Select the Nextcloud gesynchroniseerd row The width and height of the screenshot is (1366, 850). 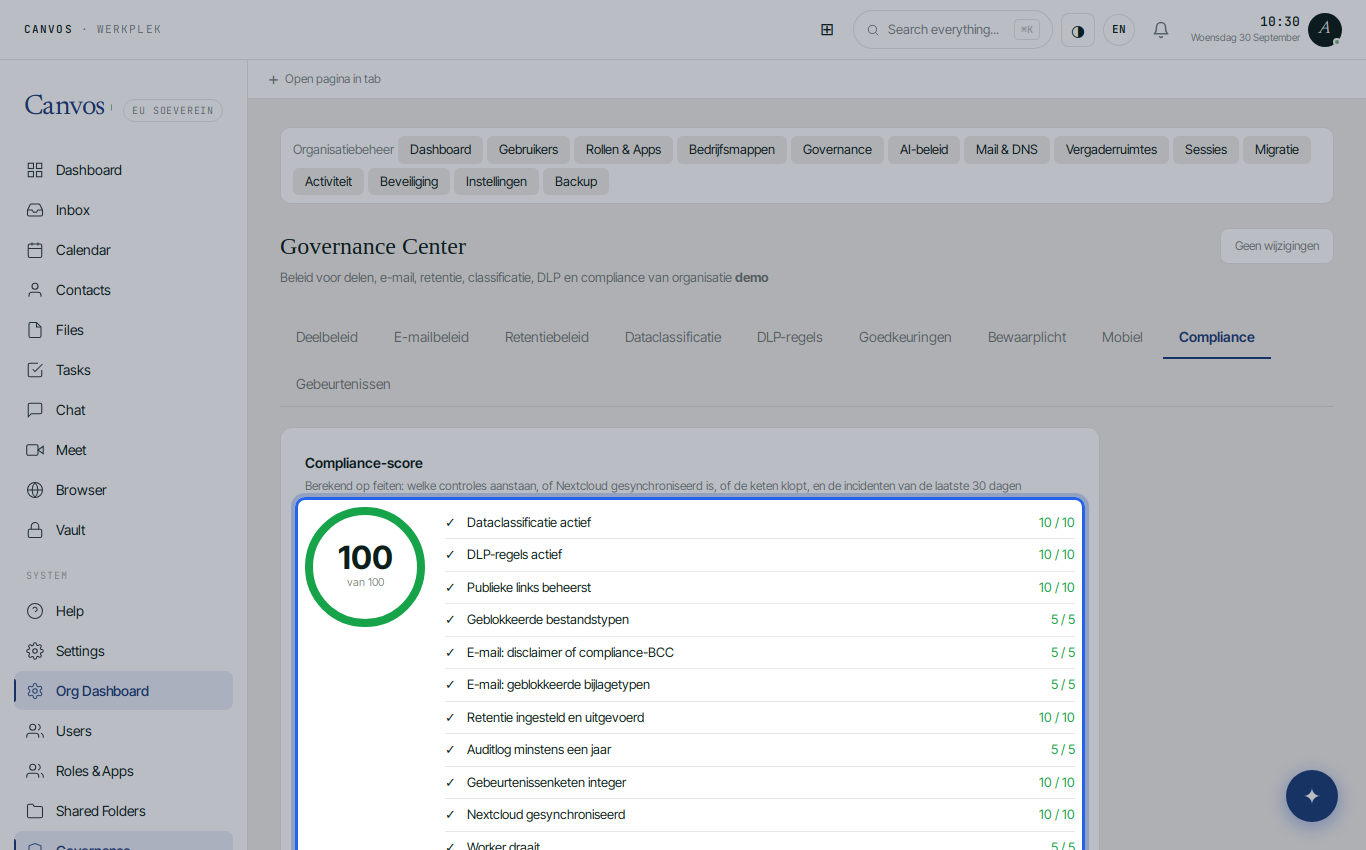click(x=760, y=815)
